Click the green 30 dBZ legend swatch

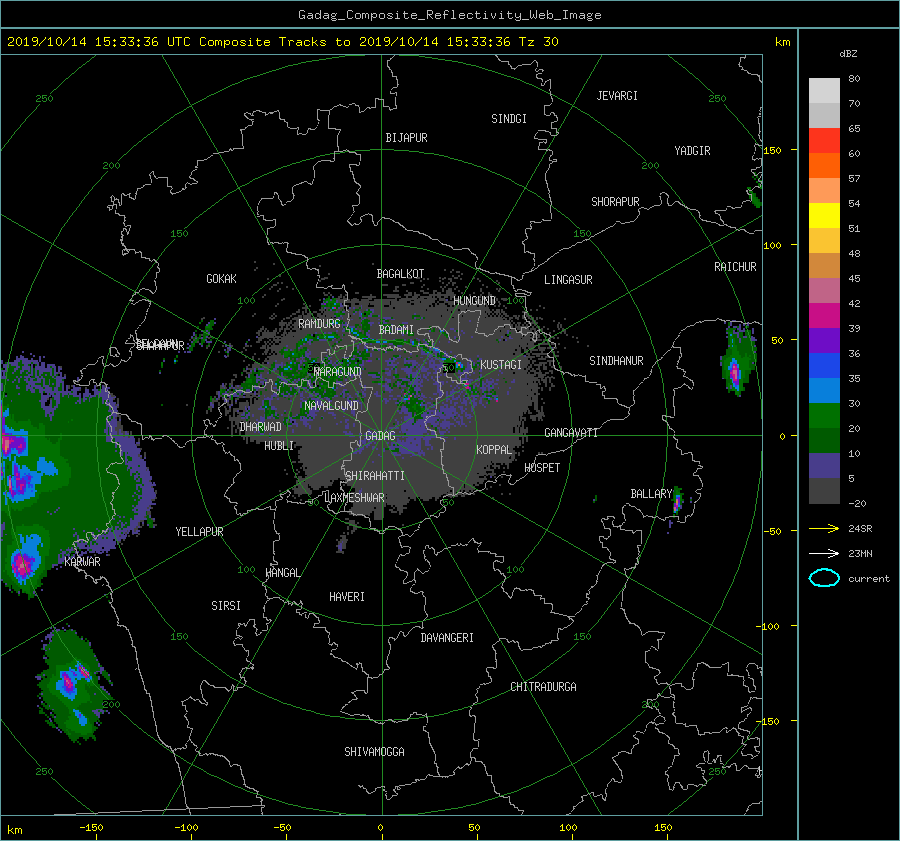point(824,415)
